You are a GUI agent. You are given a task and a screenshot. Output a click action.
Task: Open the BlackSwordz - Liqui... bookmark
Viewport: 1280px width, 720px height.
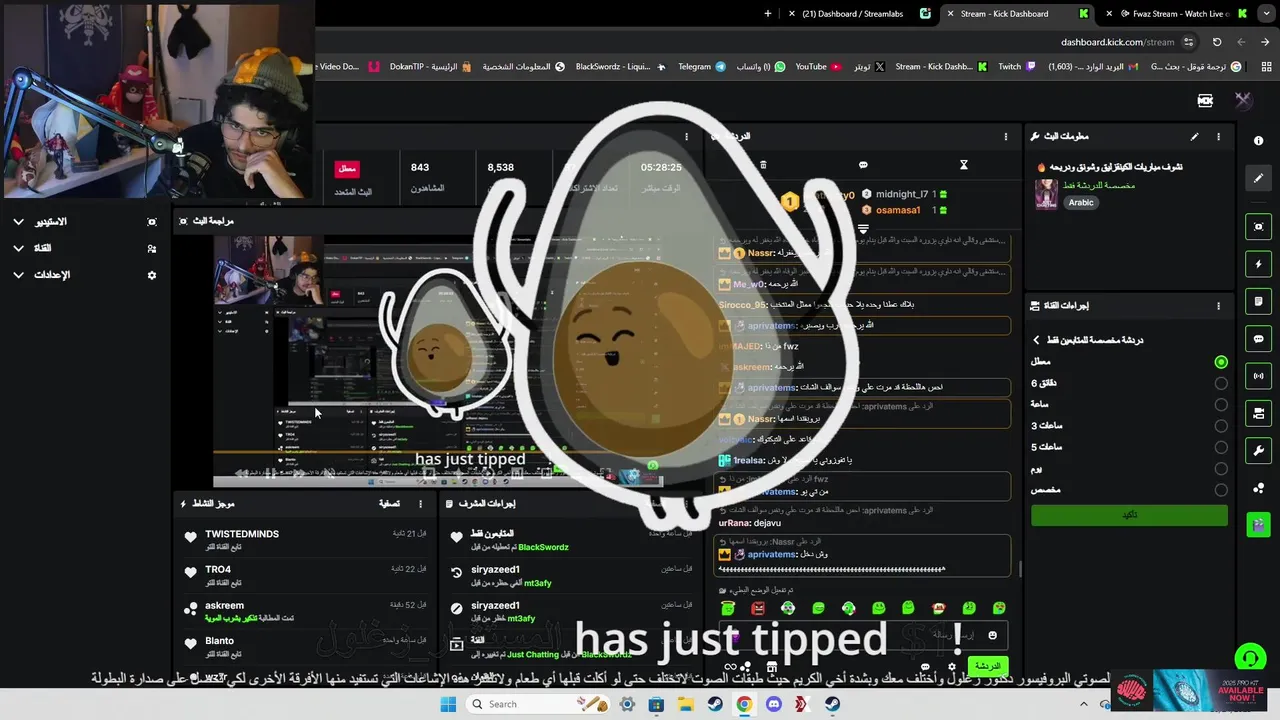click(619, 67)
